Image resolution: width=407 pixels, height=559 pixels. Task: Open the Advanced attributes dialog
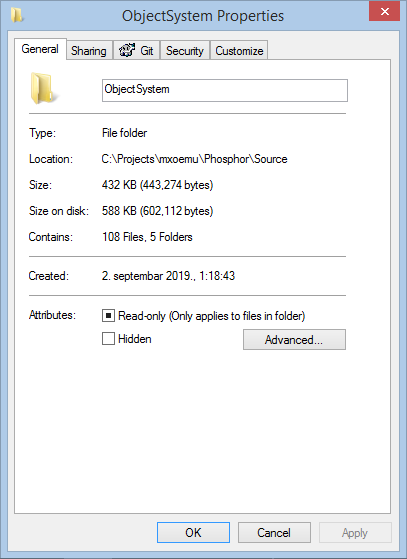pos(294,339)
